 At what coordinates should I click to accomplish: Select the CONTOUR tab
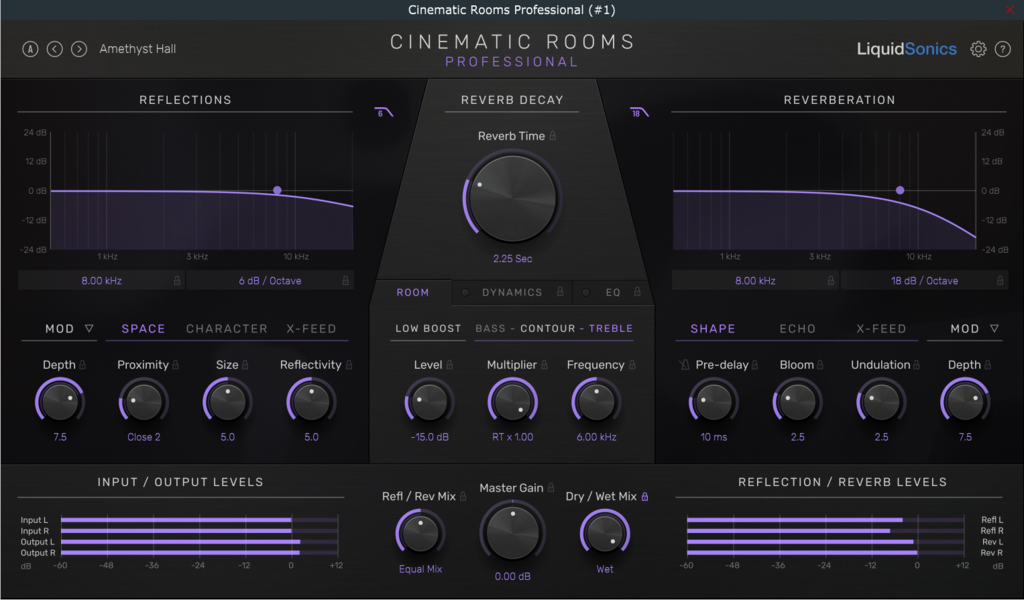click(x=548, y=328)
